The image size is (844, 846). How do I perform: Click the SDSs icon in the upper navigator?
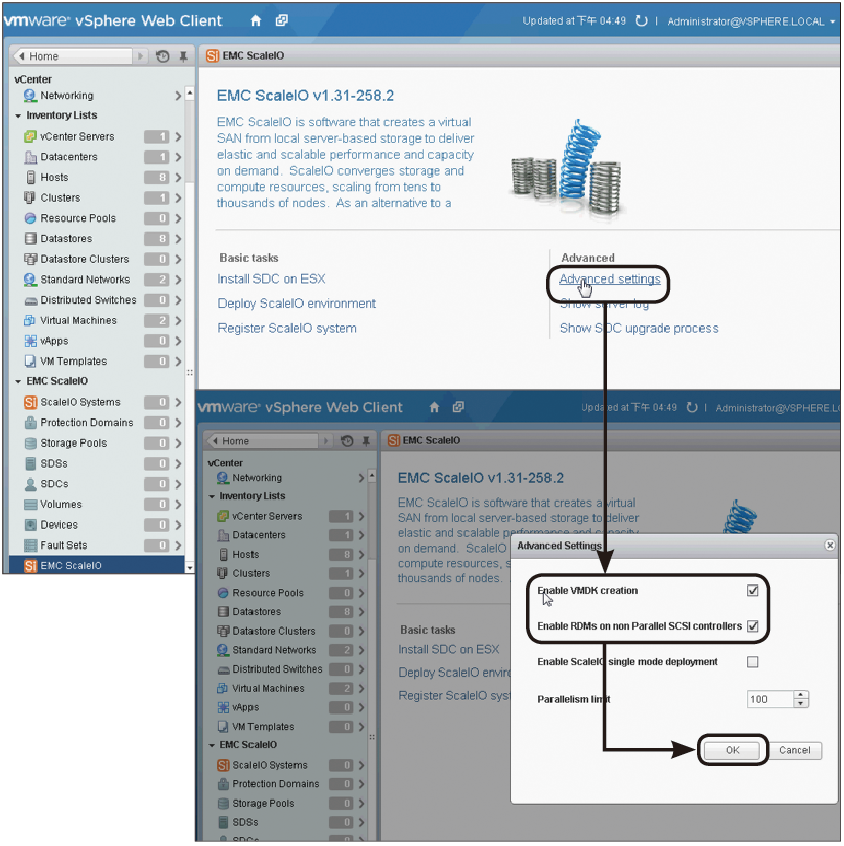31,464
